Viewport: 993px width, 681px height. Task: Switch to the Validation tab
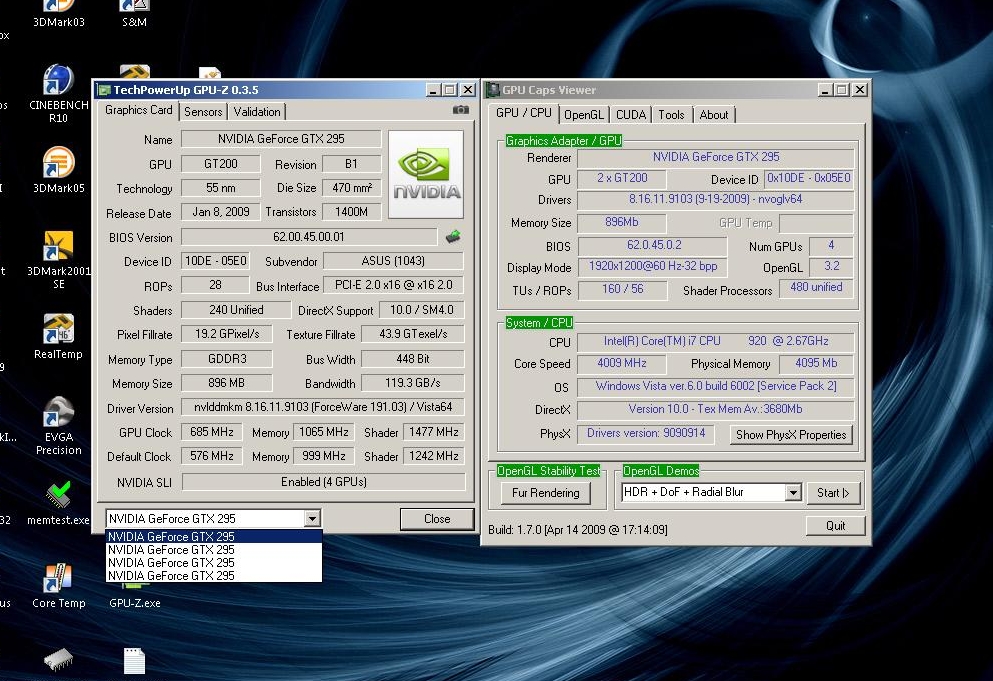pyautogui.click(x=257, y=112)
